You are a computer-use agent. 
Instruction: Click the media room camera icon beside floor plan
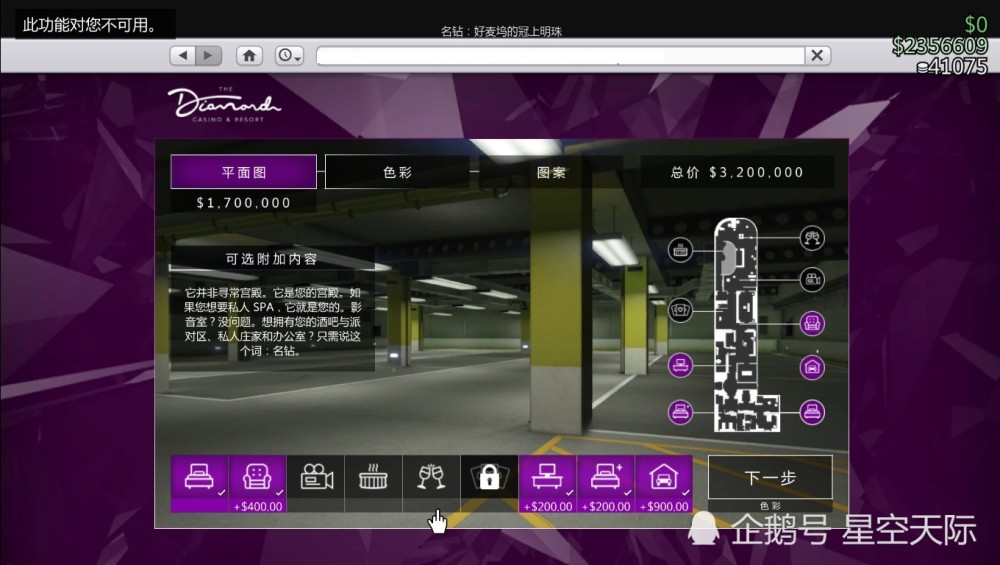(812, 279)
